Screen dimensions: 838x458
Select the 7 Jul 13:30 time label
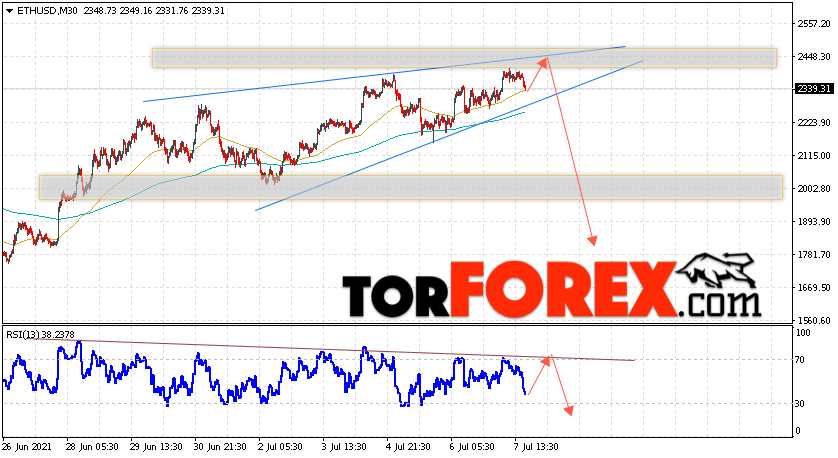pos(537,447)
